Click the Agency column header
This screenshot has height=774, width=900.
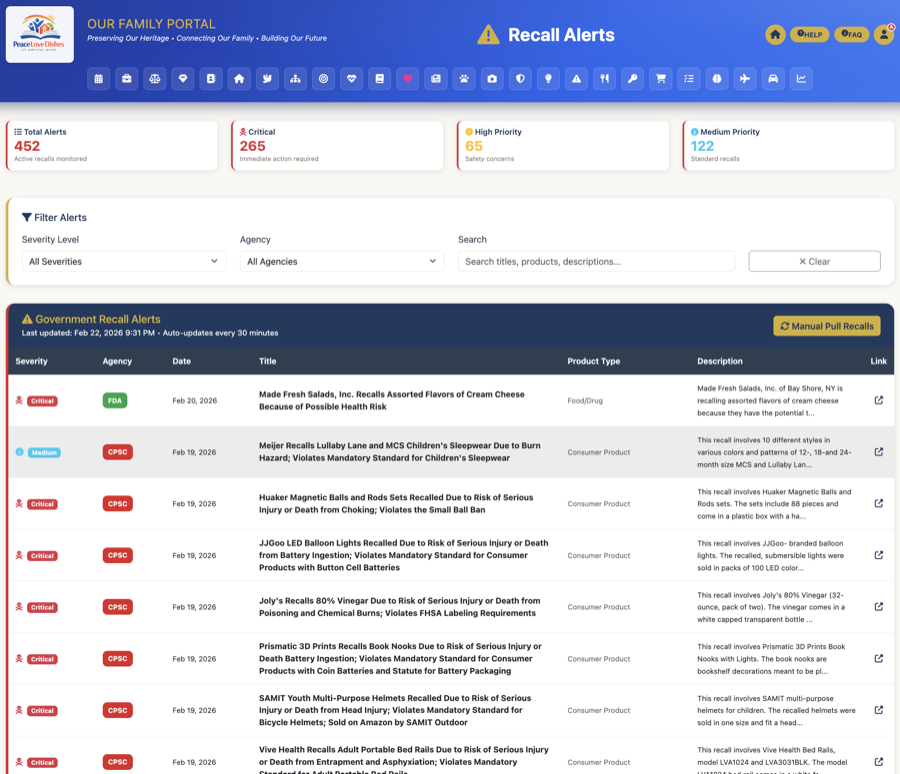tap(117, 361)
